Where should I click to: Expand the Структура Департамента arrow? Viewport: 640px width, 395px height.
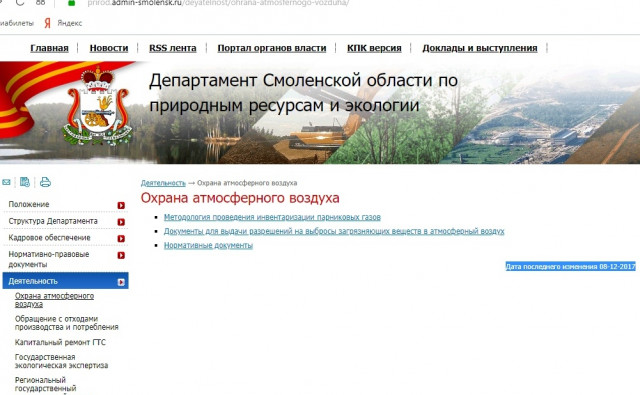tap(121, 222)
